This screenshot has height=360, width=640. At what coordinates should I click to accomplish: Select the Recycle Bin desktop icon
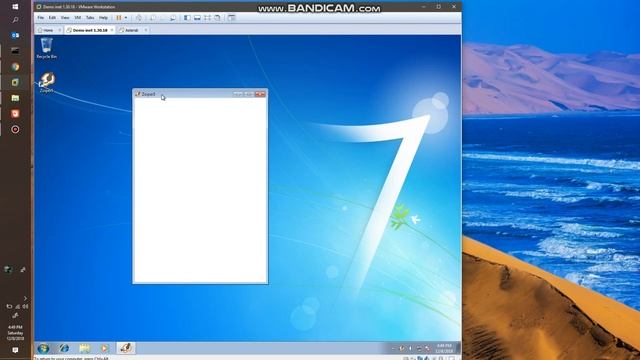47,48
